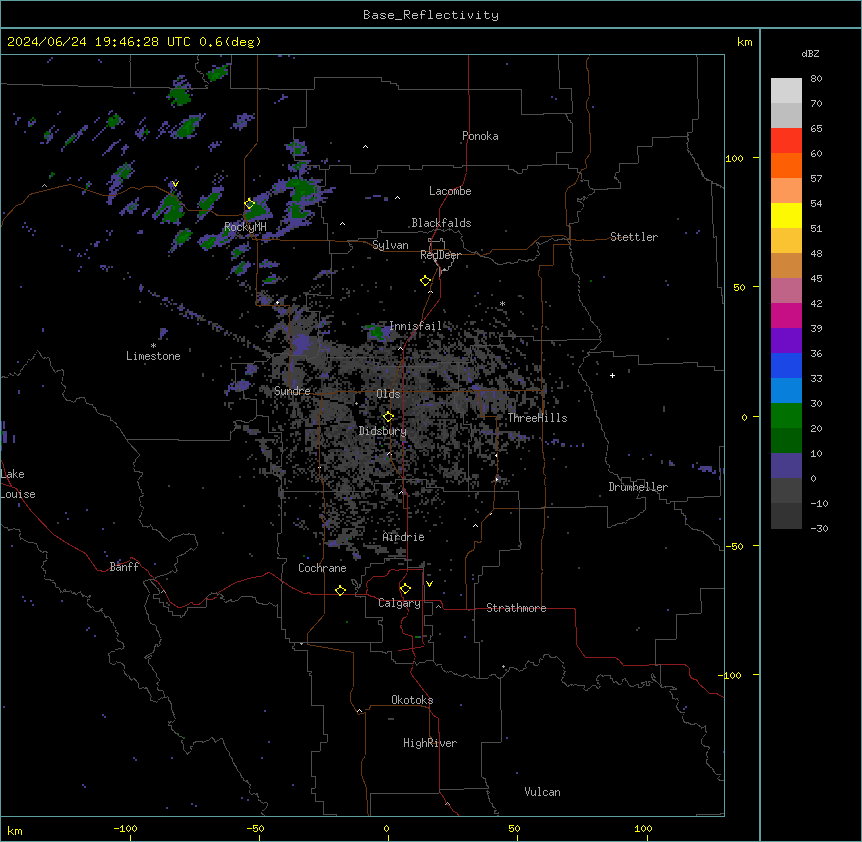Screen dimensions: 862x842
Task: Select the purple swatch between 39 and 36
Action: (786, 340)
